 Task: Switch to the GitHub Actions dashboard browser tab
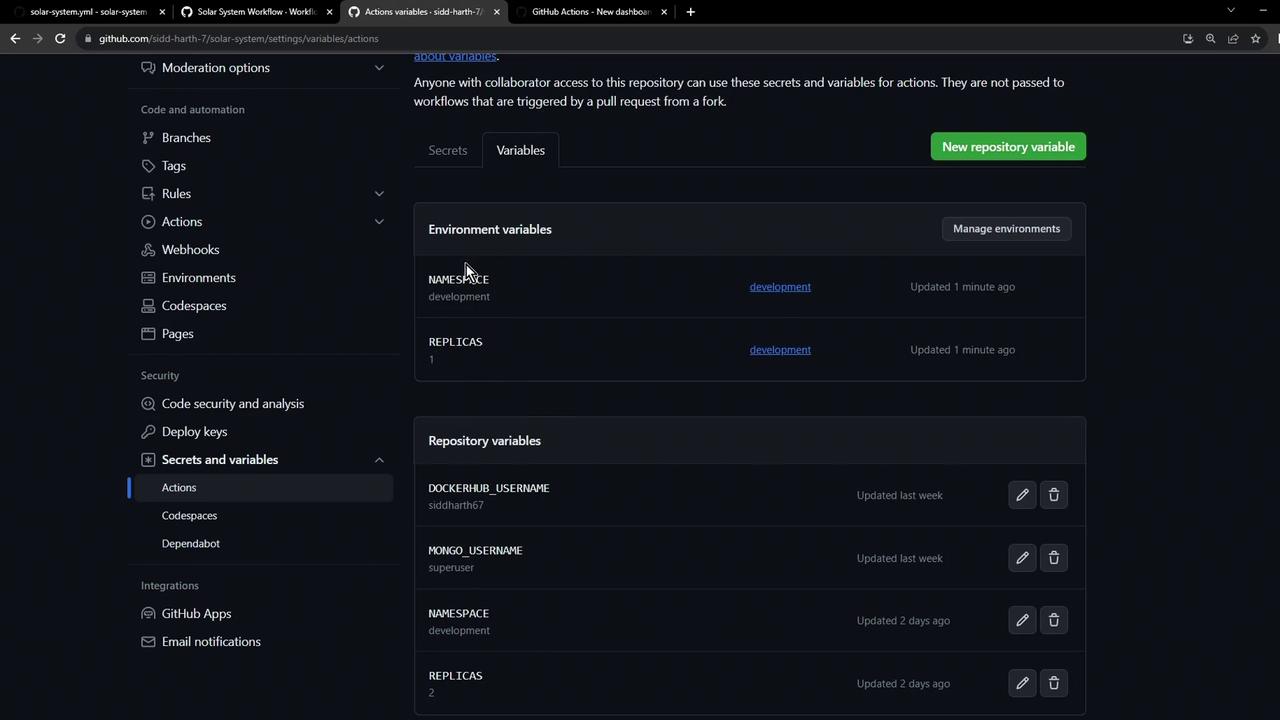(590, 12)
